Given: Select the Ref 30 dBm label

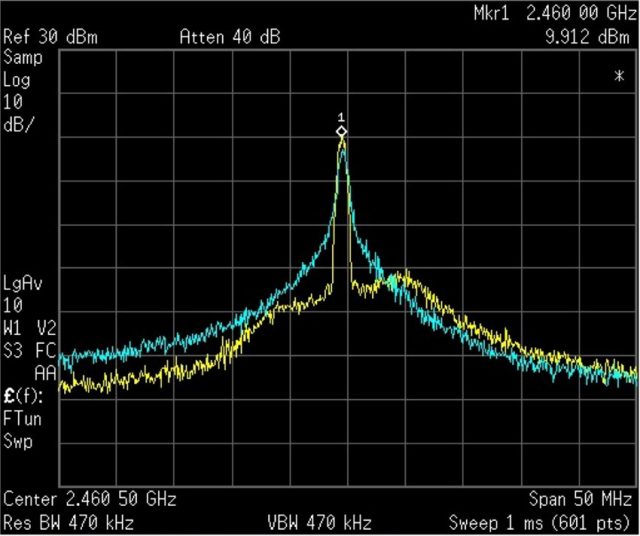Looking at the screenshot, I should [51, 37].
